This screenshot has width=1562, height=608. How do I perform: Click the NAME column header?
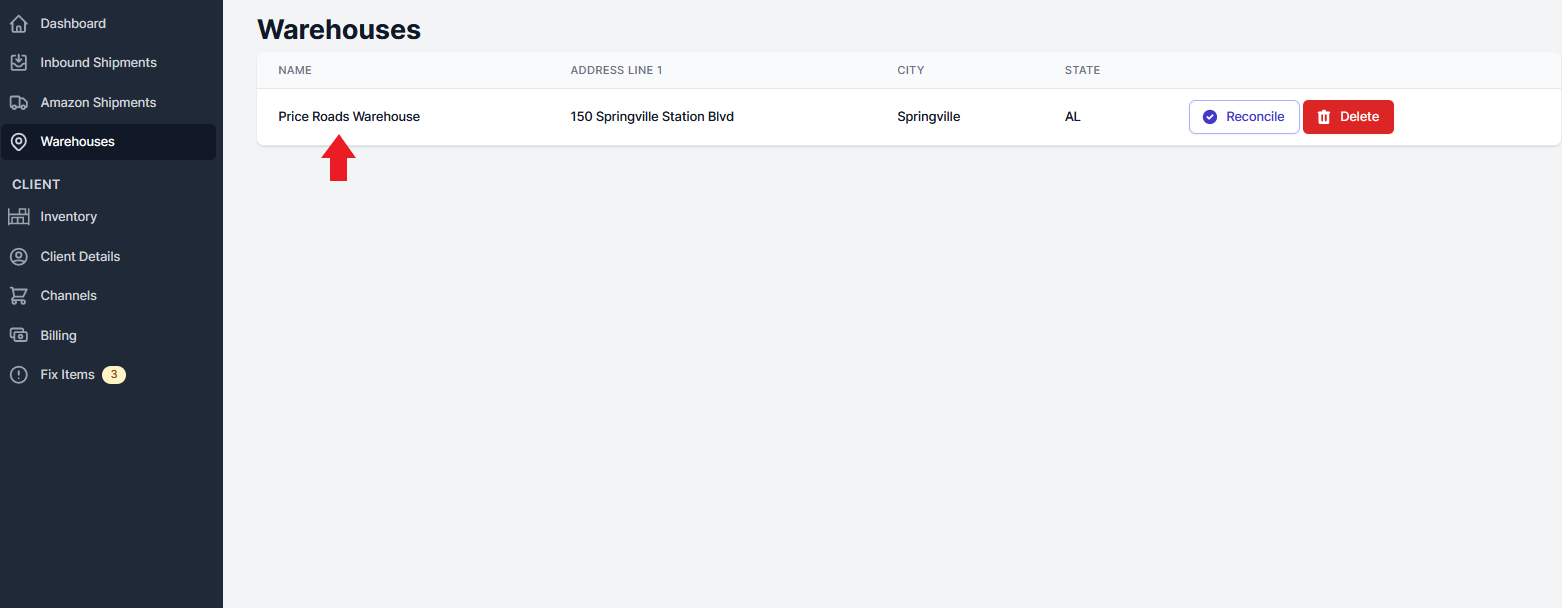(295, 71)
